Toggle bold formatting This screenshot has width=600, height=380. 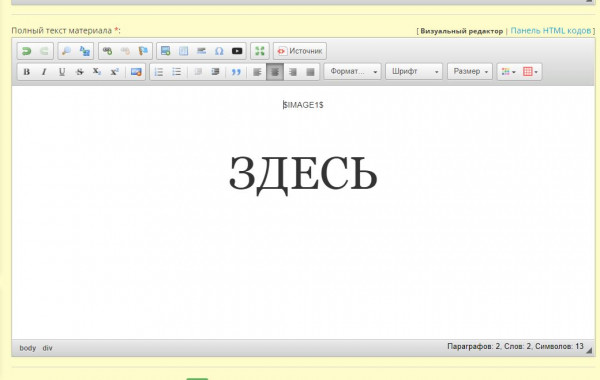(x=26, y=72)
